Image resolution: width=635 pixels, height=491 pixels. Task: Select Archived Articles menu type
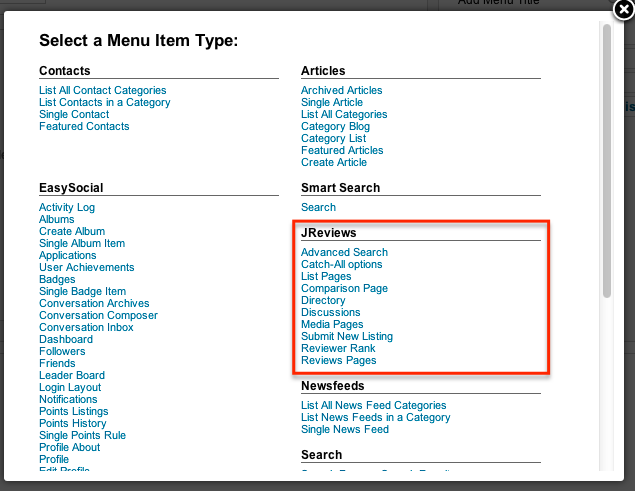tap(341, 90)
